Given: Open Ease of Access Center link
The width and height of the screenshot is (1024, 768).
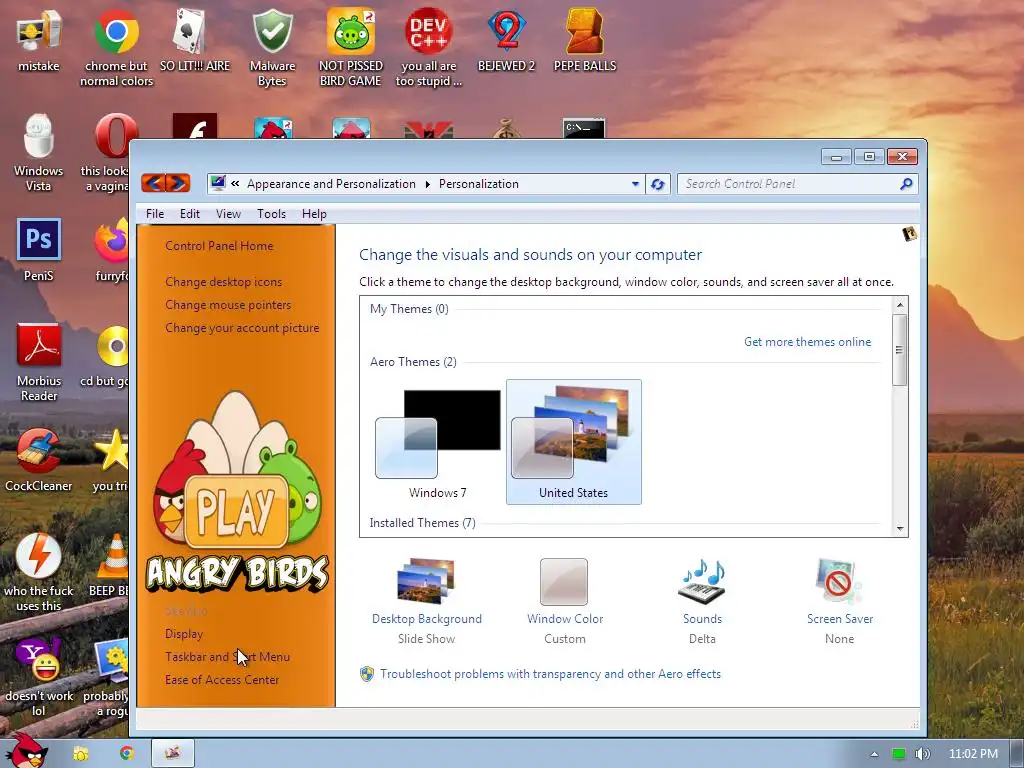Looking at the screenshot, I should 222,680.
